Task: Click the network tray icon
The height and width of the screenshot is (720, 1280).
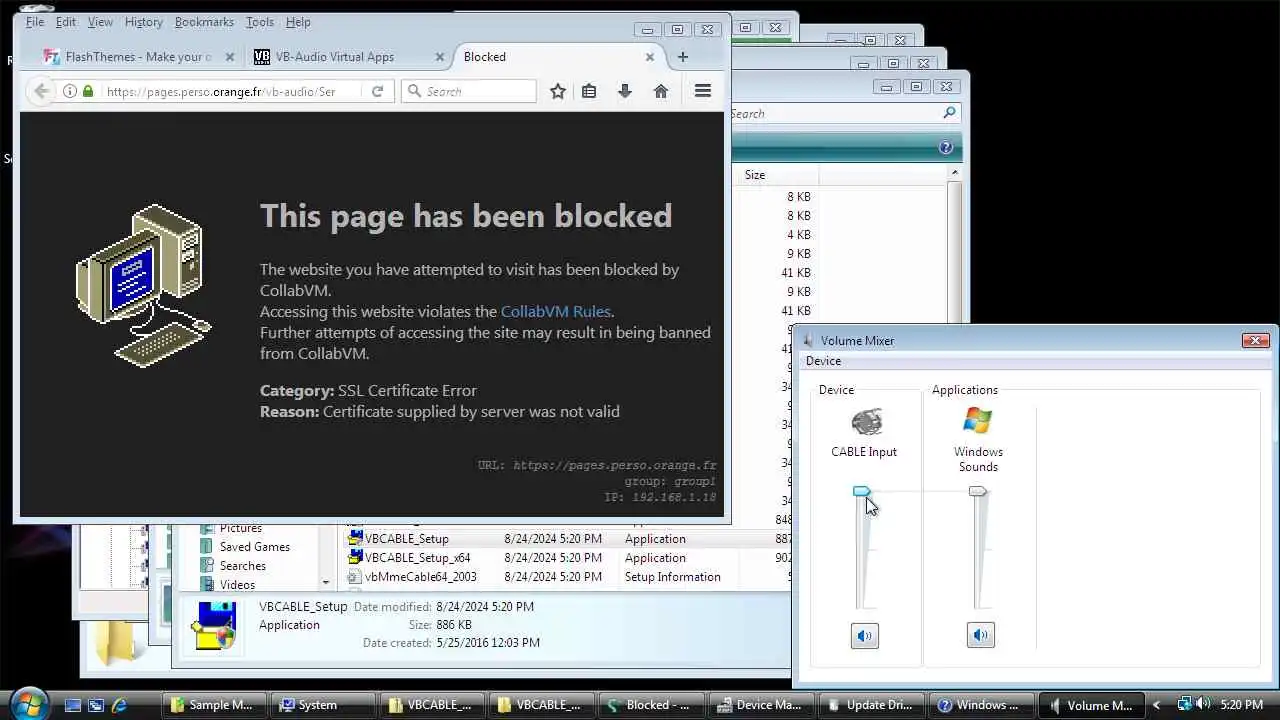Action: point(1184,704)
